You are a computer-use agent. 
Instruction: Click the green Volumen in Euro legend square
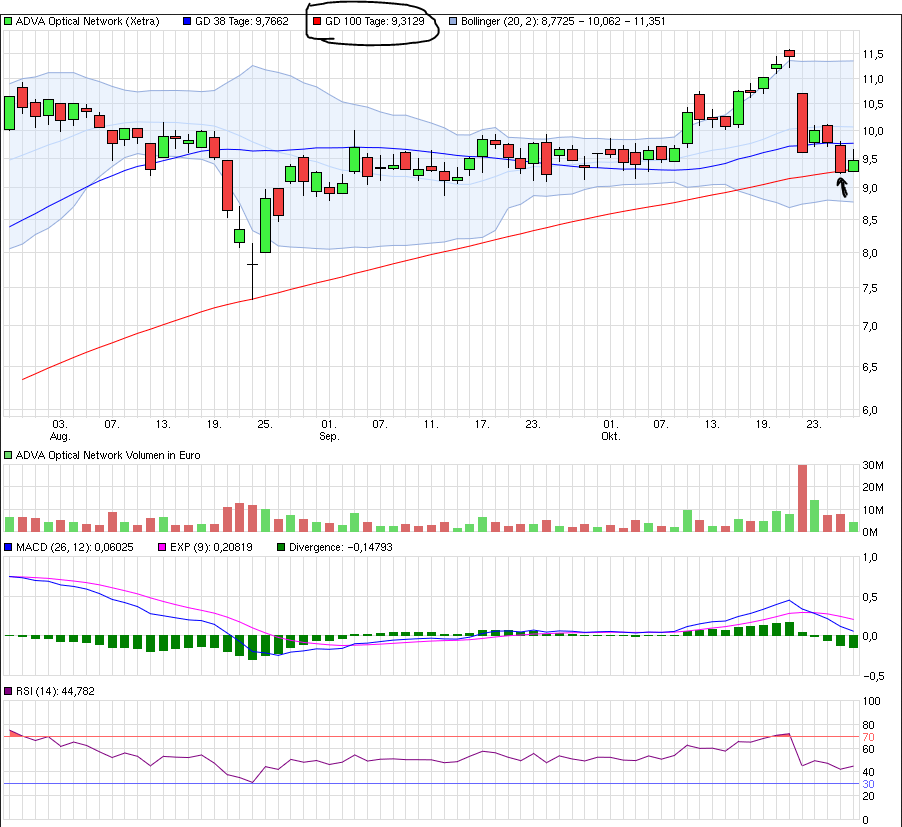pyautogui.click(x=8, y=455)
